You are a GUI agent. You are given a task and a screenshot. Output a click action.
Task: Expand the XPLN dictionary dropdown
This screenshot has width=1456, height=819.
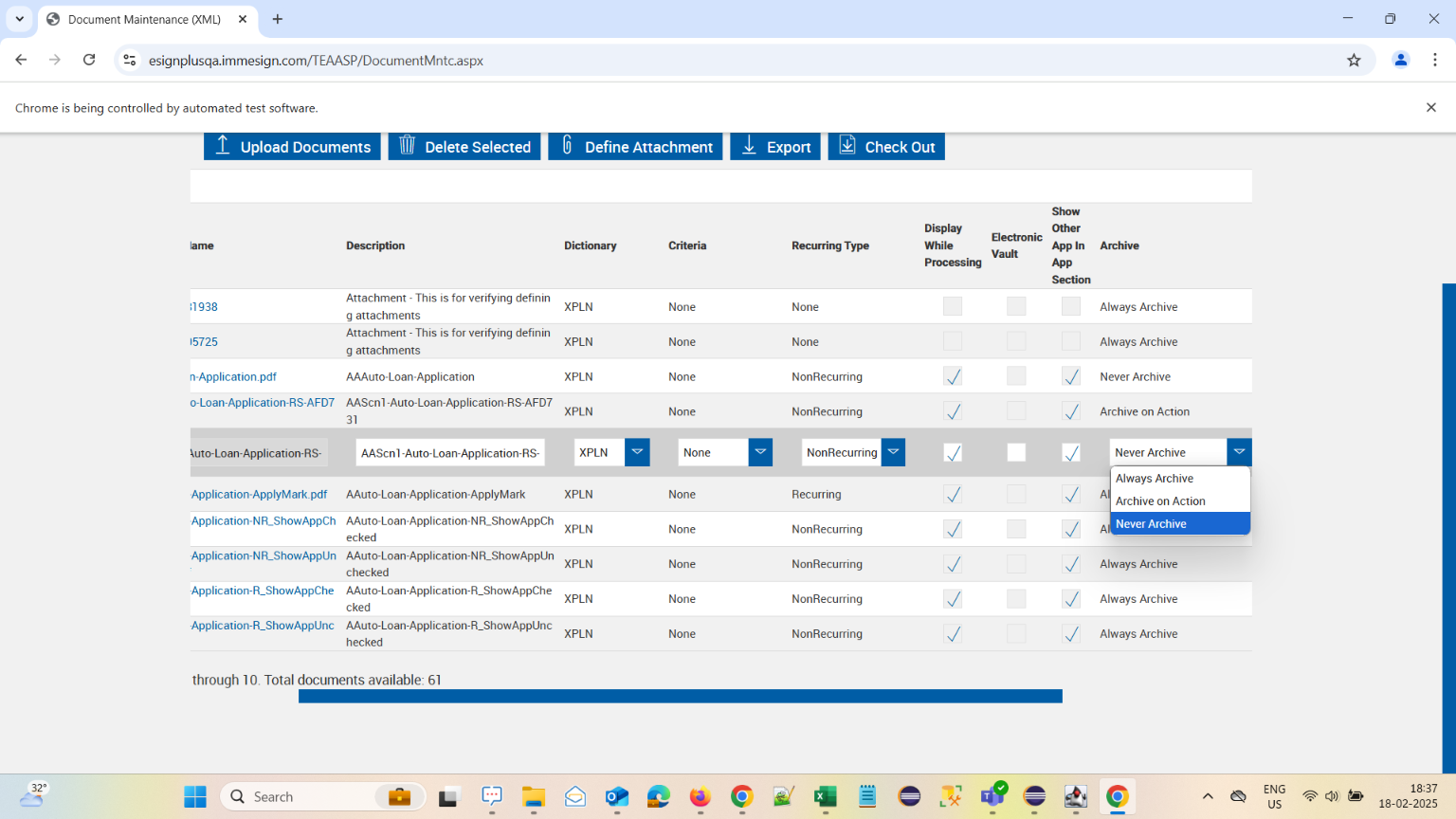click(x=637, y=453)
